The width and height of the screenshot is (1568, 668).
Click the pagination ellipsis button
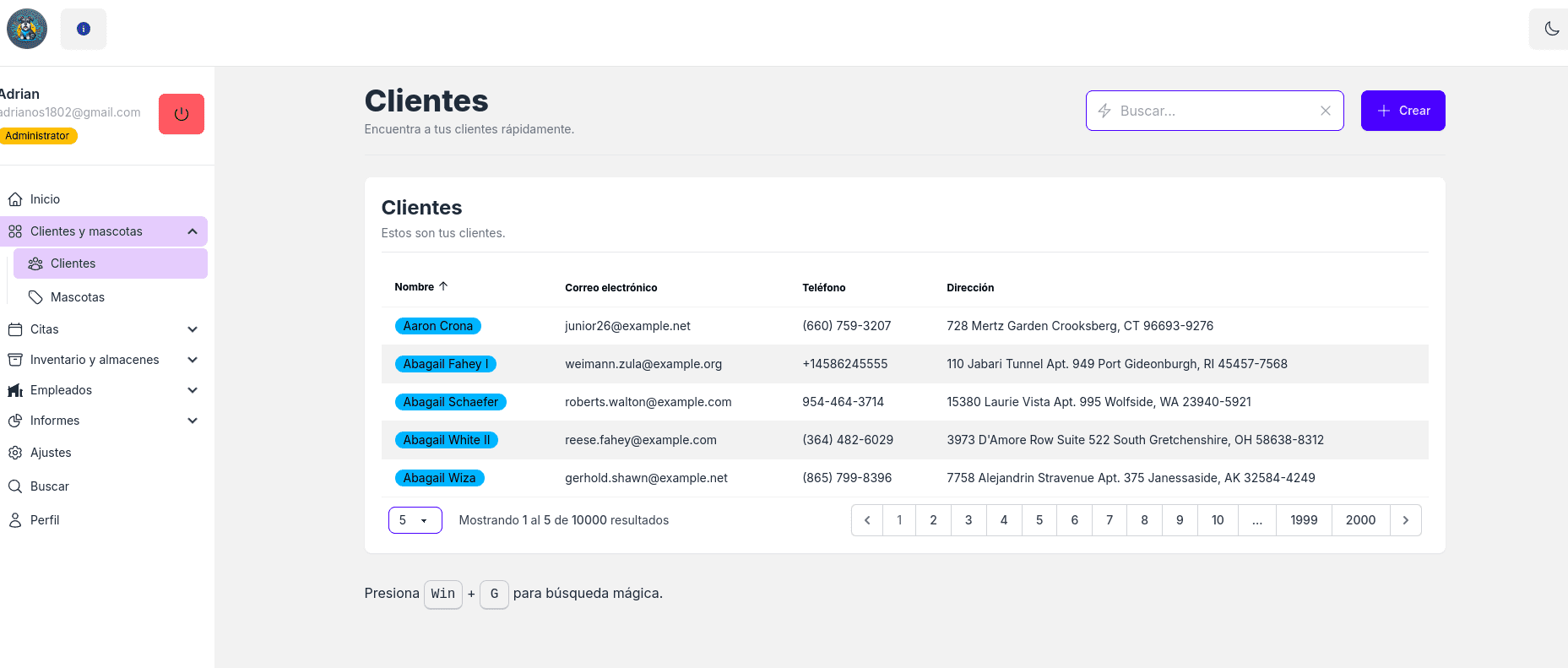pos(1257,520)
